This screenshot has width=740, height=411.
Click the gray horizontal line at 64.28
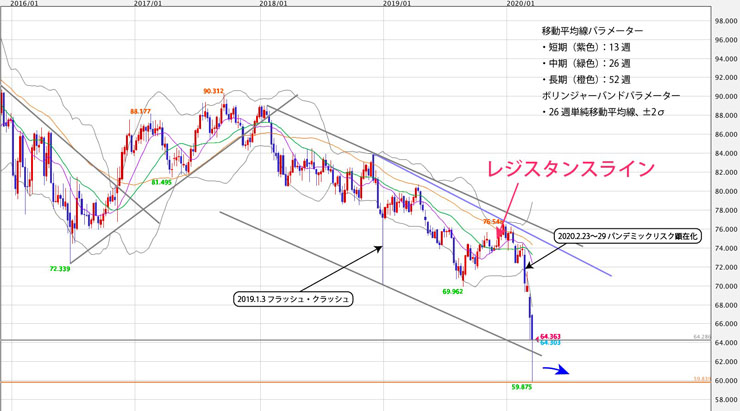click(x=355, y=340)
